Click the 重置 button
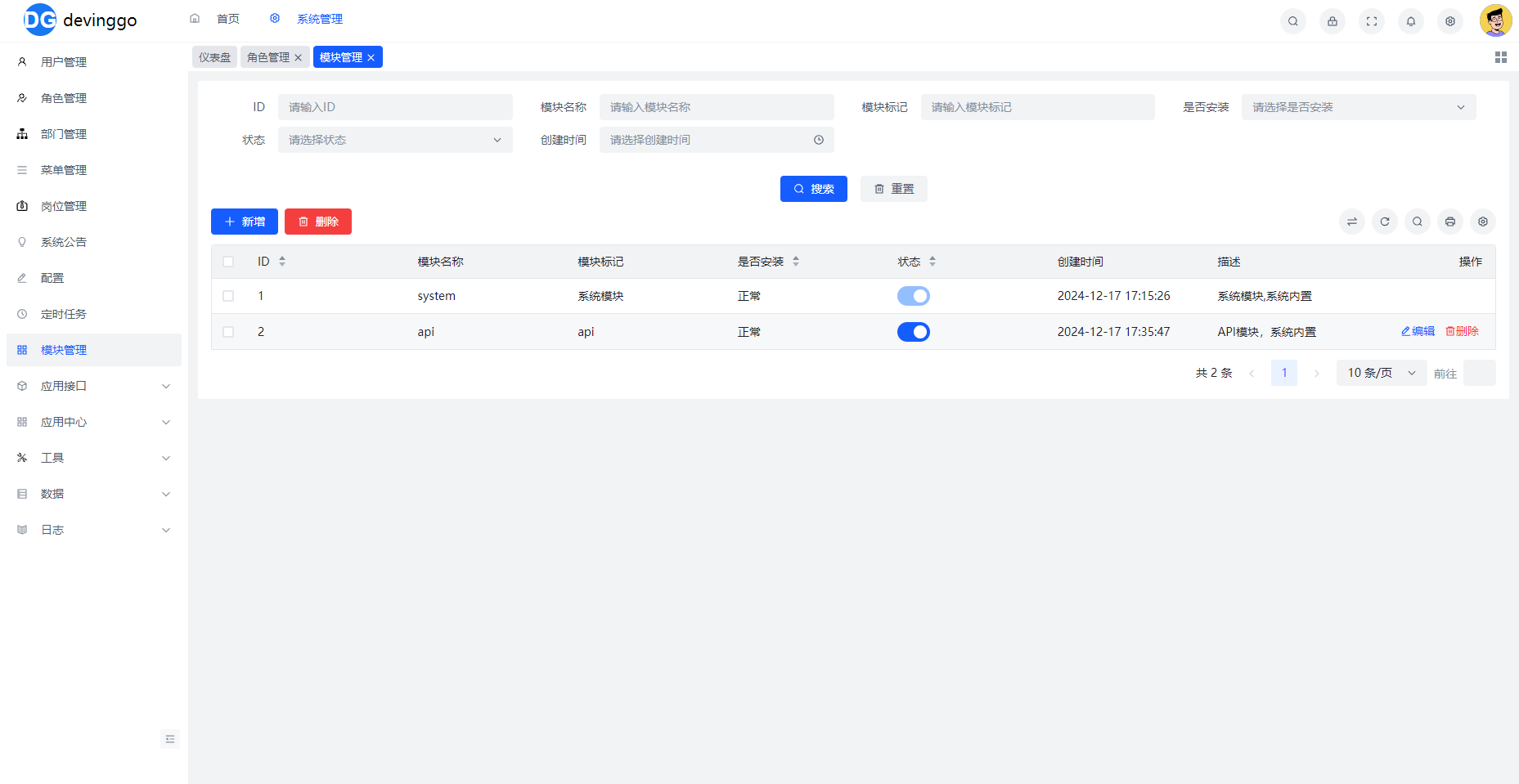Viewport: 1519px width, 784px height. (x=894, y=189)
